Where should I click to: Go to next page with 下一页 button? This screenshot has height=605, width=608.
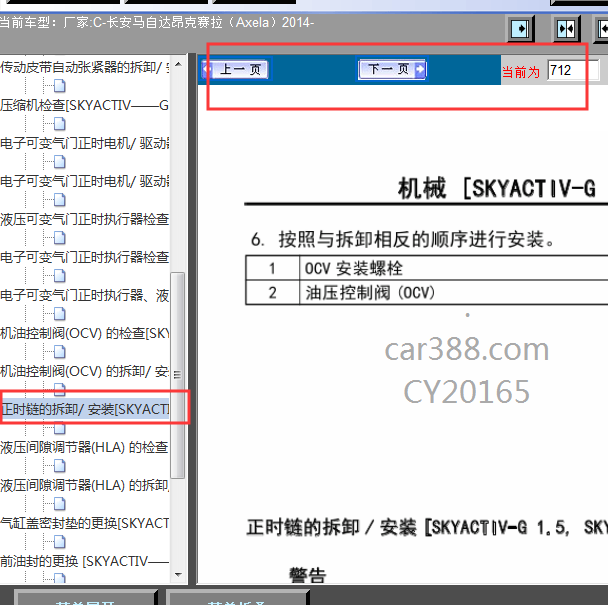392,69
